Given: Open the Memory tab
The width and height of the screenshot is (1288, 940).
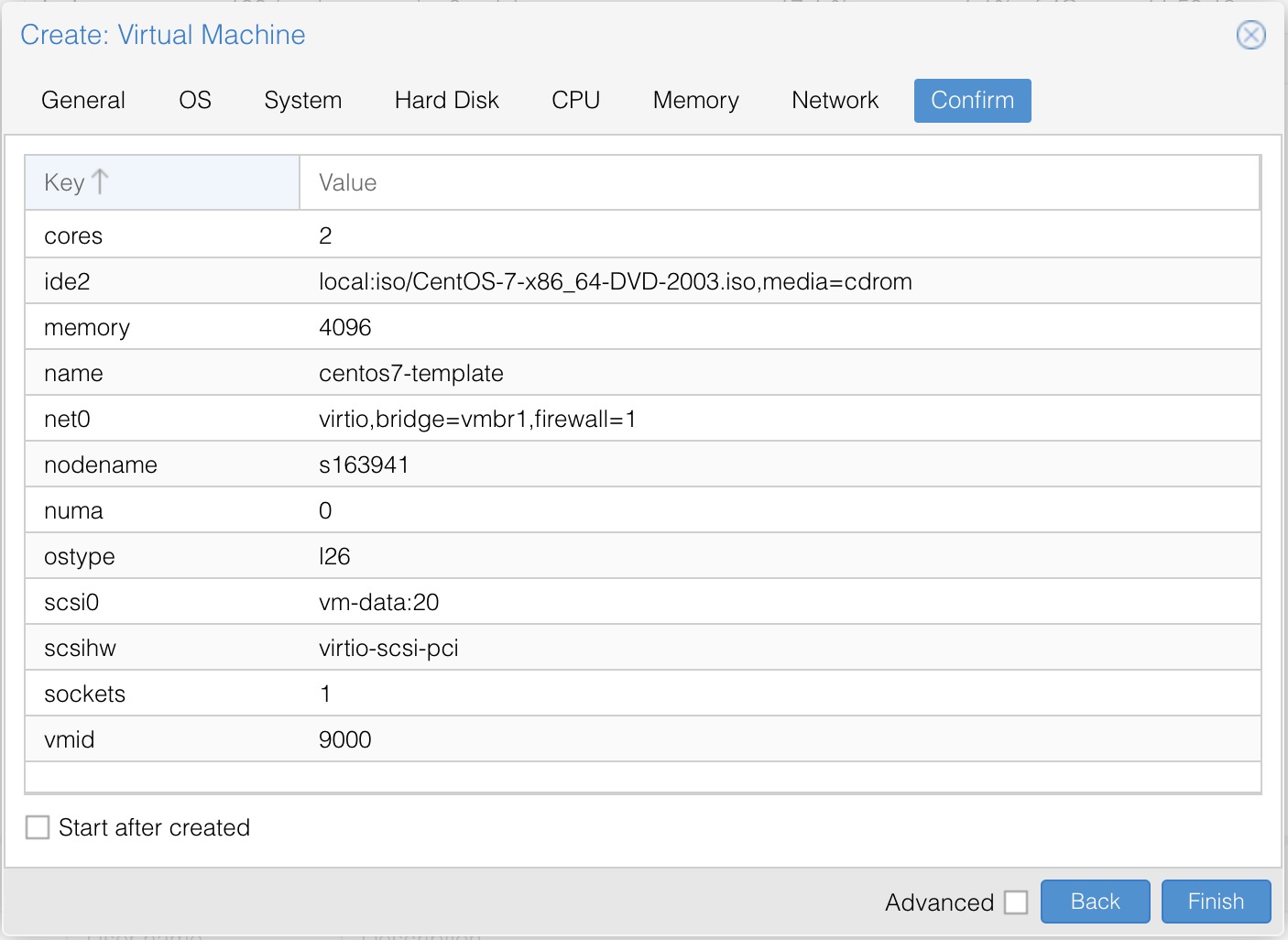Looking at the screenshot, I should (x=696, y=101).
